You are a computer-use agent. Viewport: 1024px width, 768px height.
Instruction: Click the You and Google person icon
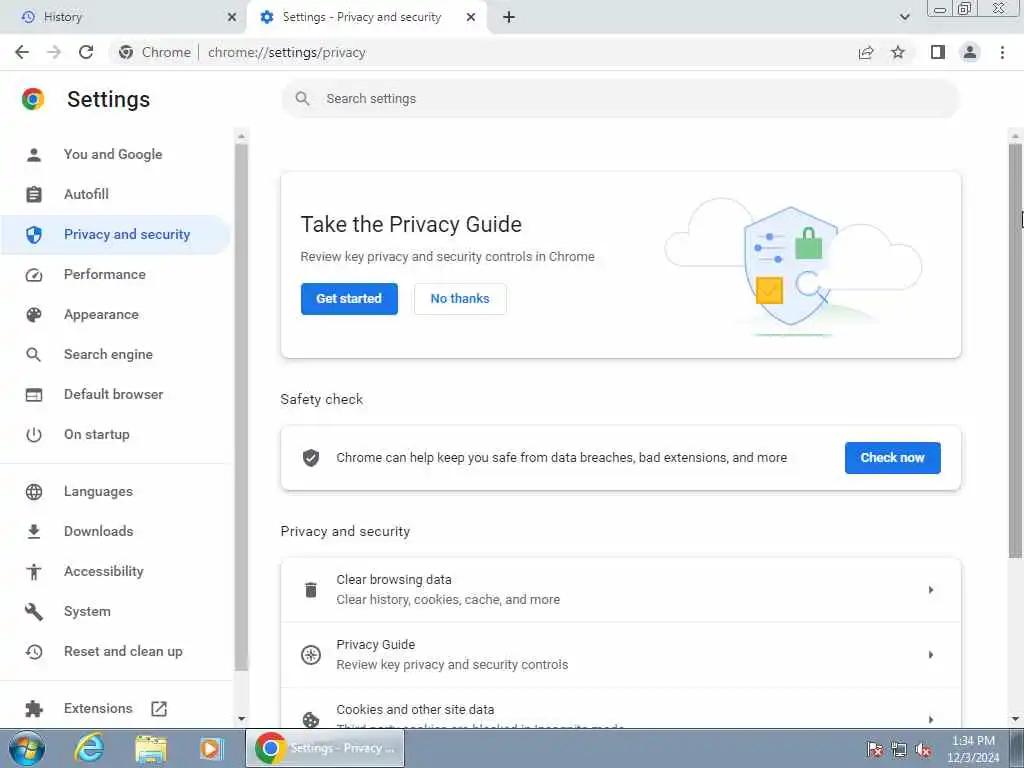click(34, 155)
